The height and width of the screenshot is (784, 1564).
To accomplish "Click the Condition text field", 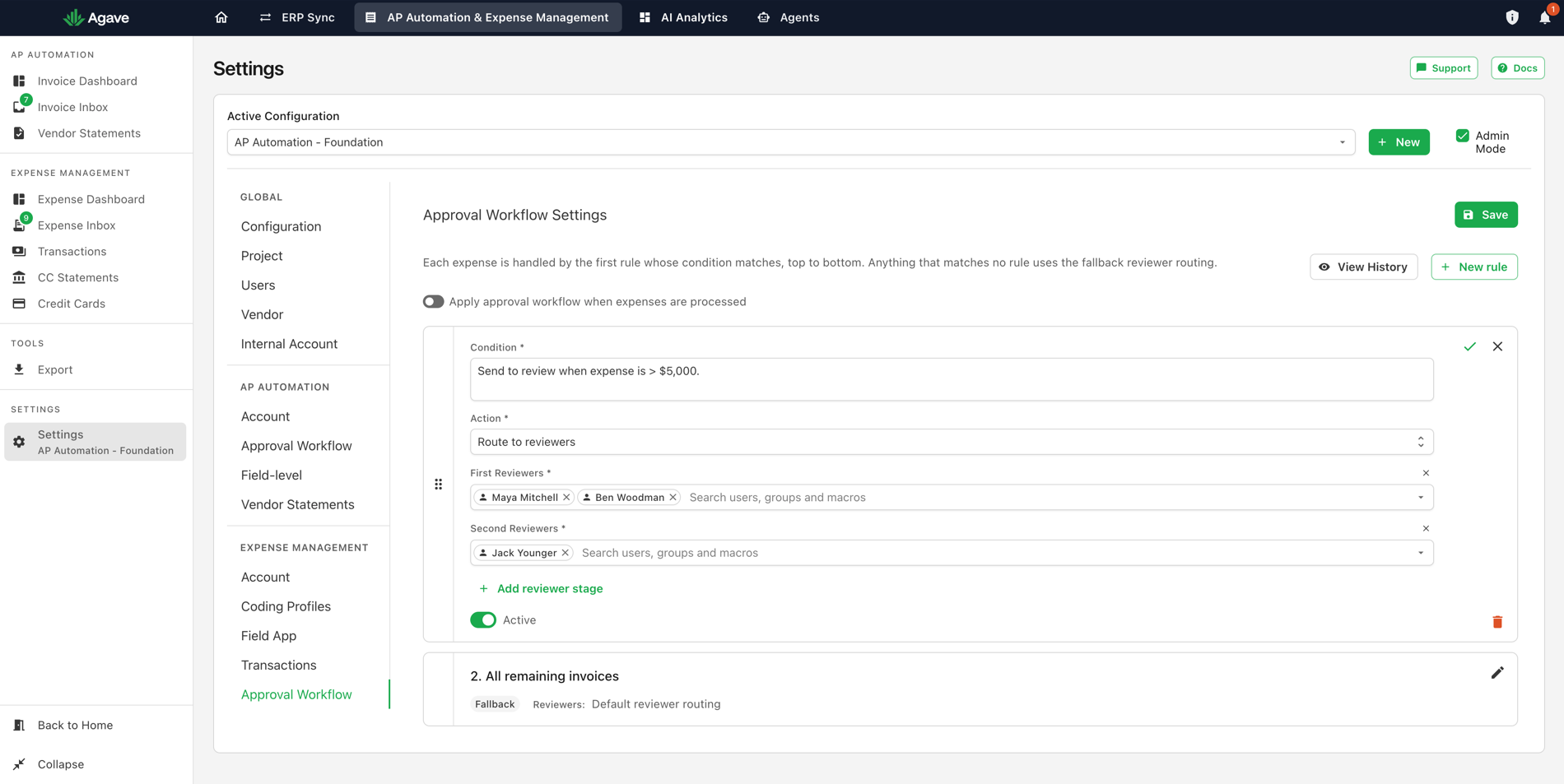I will pyautogui.click(x=952, y=379).
